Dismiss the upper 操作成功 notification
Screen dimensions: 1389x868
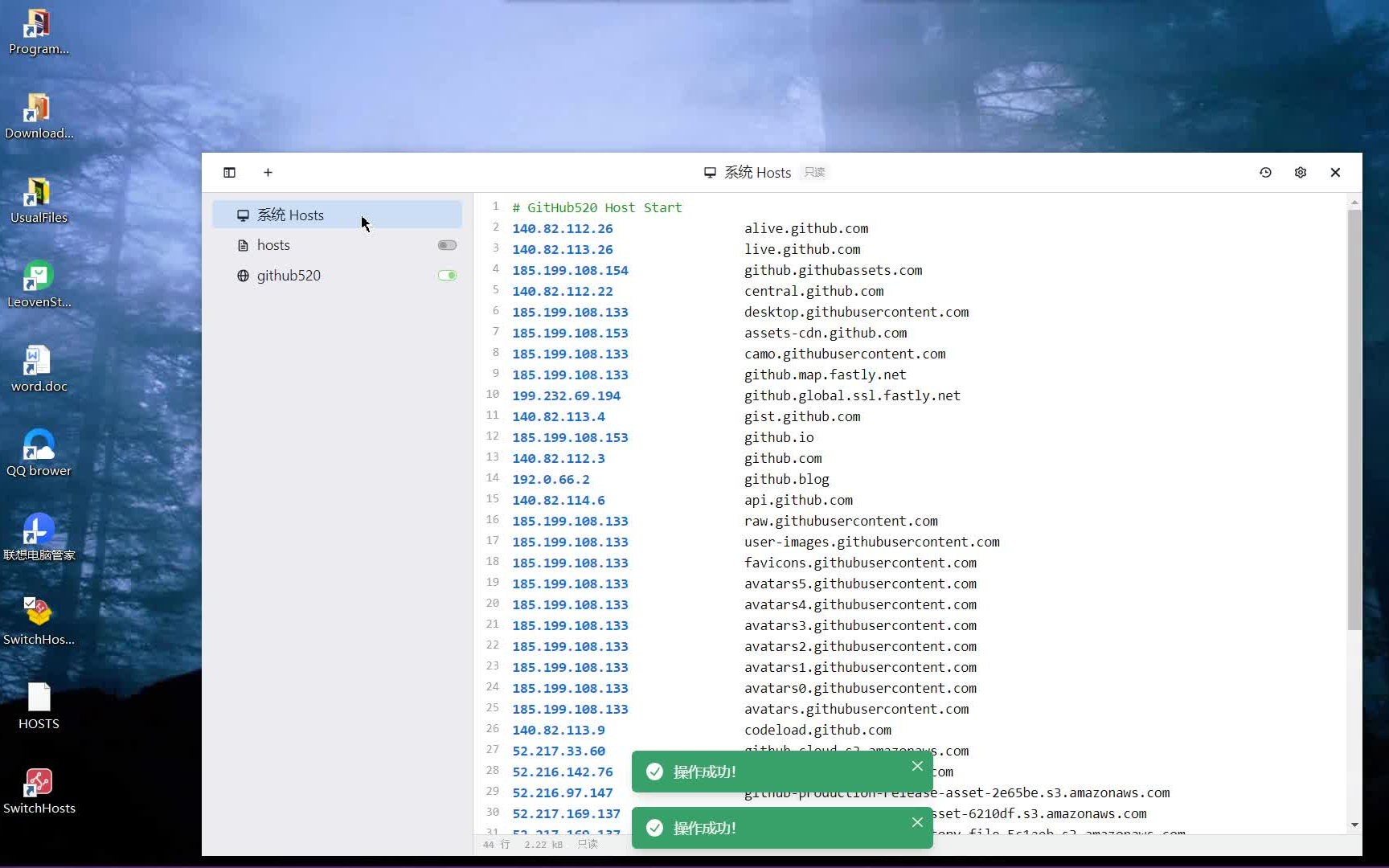(x=917, y=766)
